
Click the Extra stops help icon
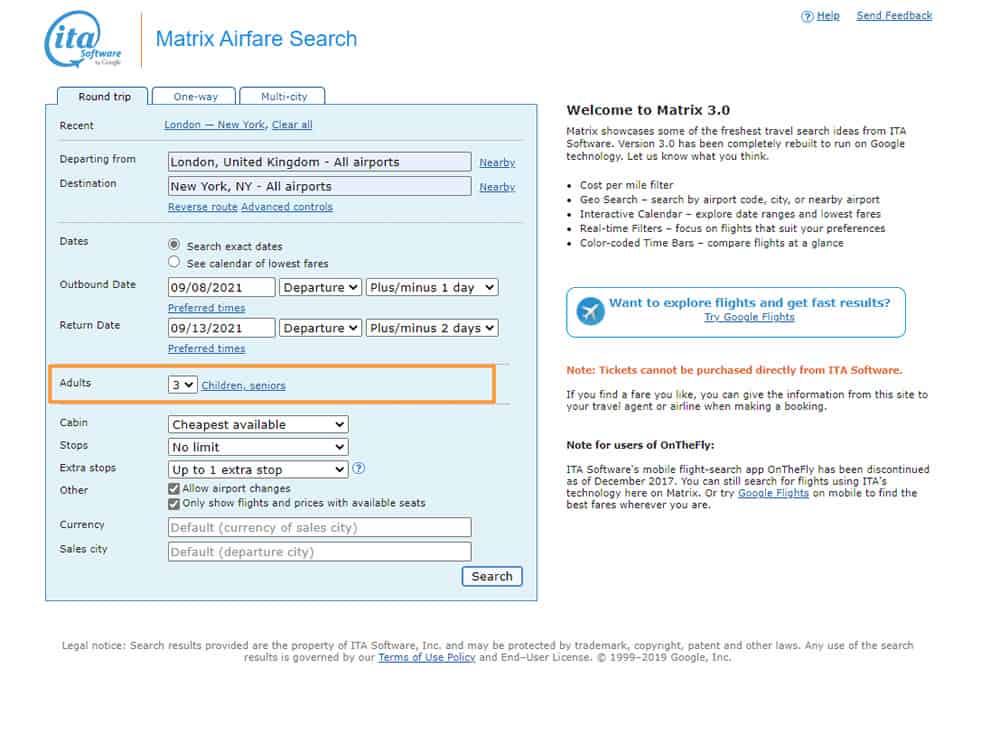click(x=359, y=468)
